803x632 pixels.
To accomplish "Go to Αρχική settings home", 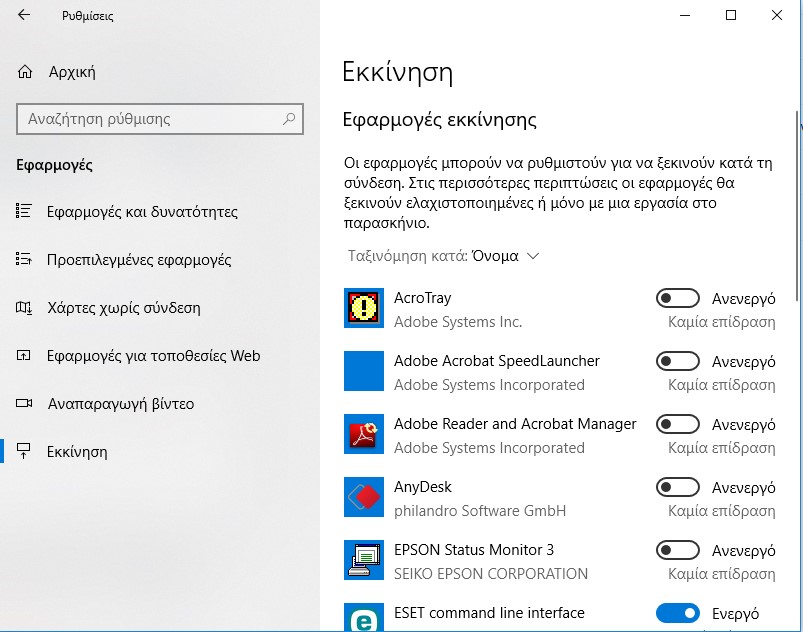I will (72, 72).
